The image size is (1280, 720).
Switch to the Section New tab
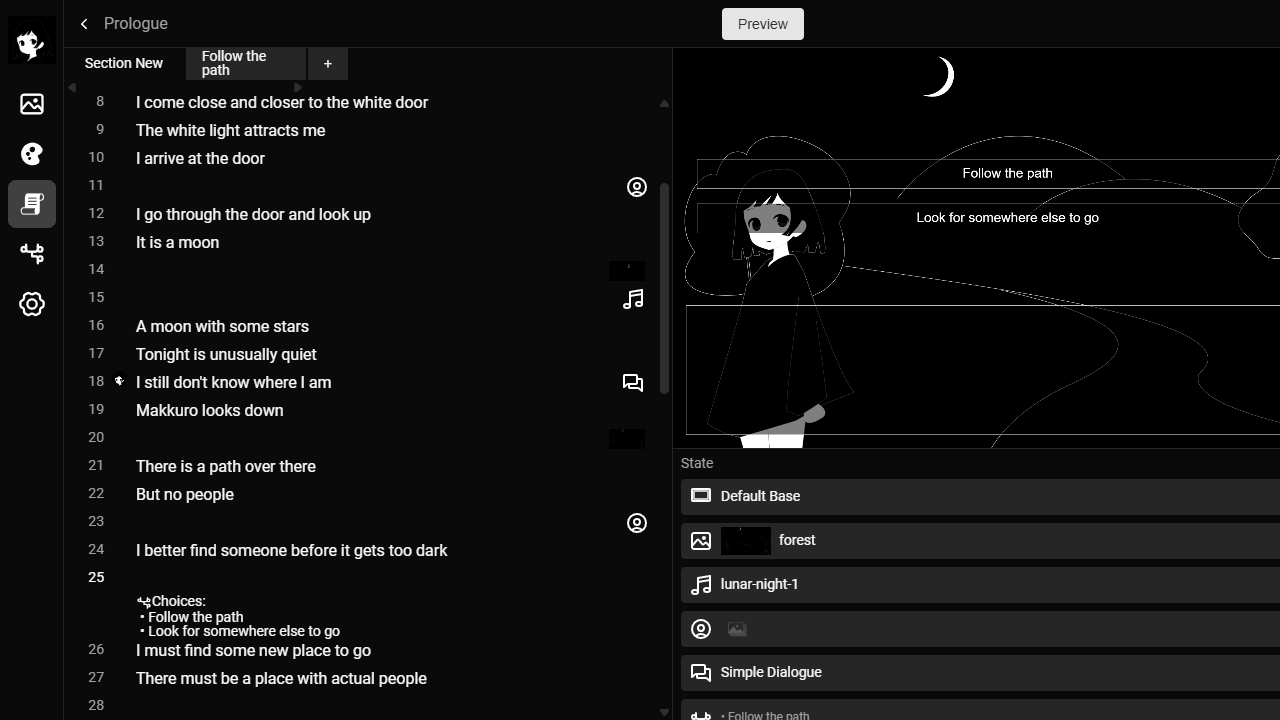(x=124, y=63)
